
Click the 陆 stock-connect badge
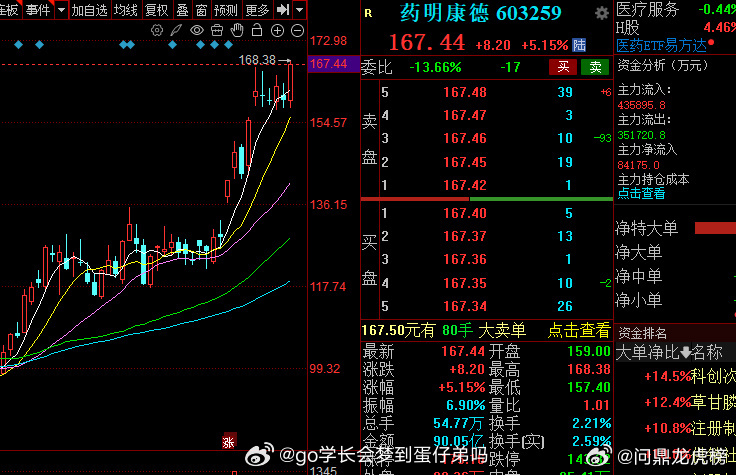coord(579,45)
